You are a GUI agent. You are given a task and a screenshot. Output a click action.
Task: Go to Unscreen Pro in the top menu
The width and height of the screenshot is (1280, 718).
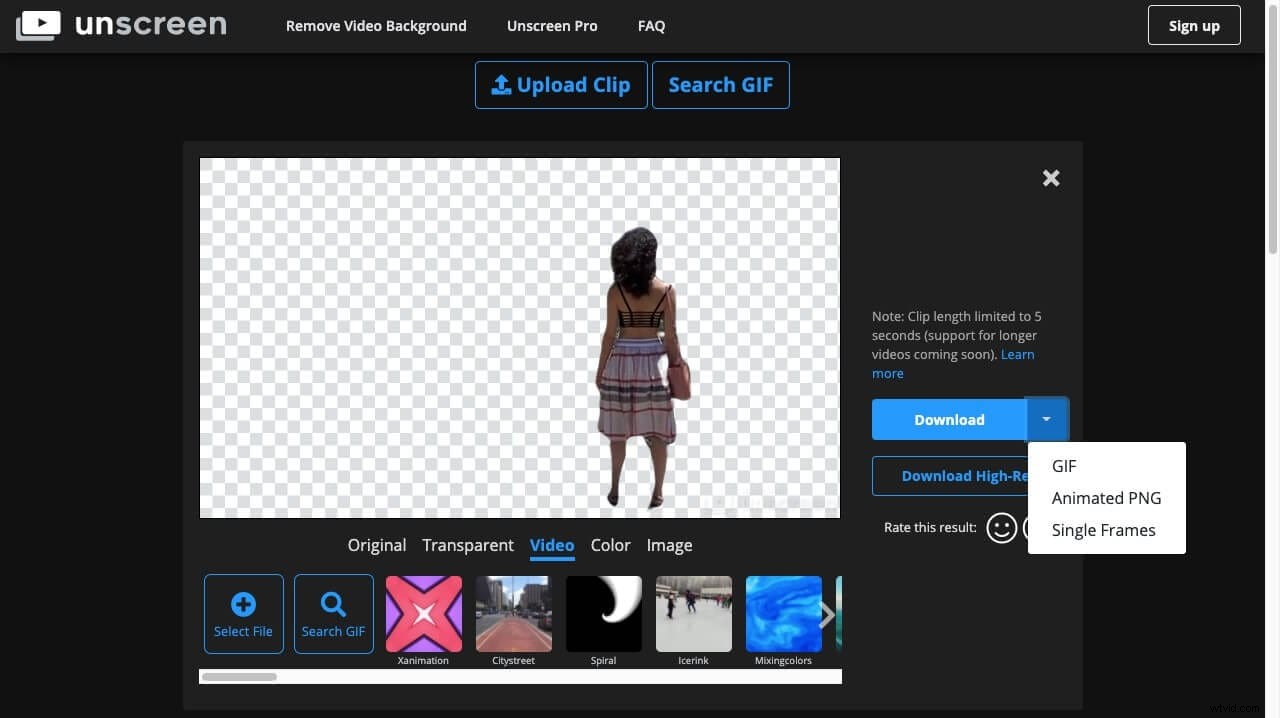point(552,25)
